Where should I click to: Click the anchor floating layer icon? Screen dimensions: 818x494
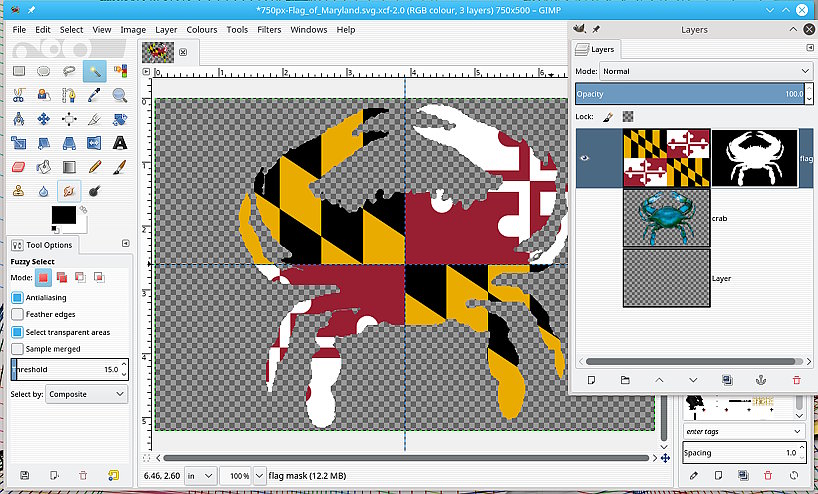[761, 380]
